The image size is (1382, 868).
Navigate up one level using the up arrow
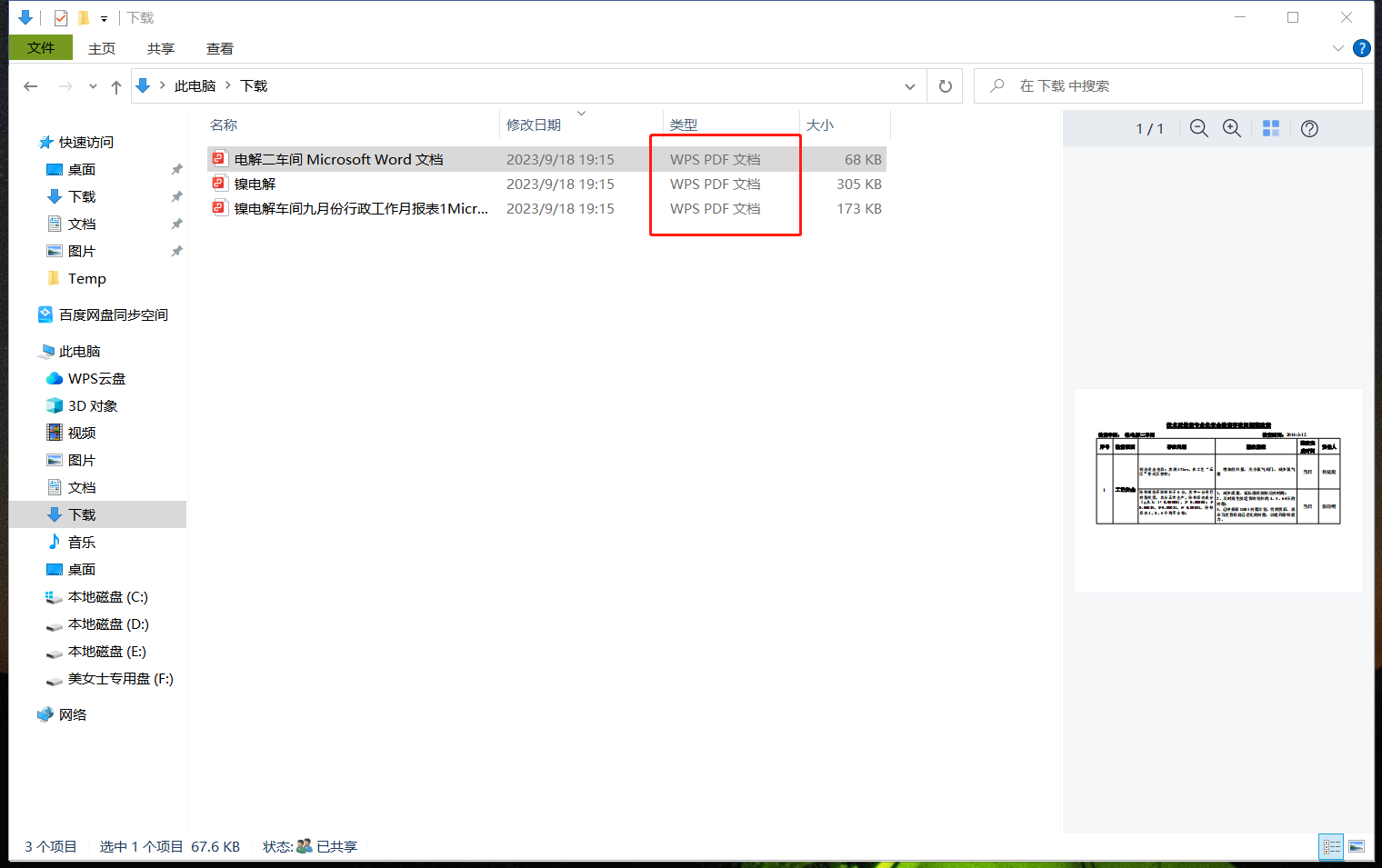coord(115,86)
